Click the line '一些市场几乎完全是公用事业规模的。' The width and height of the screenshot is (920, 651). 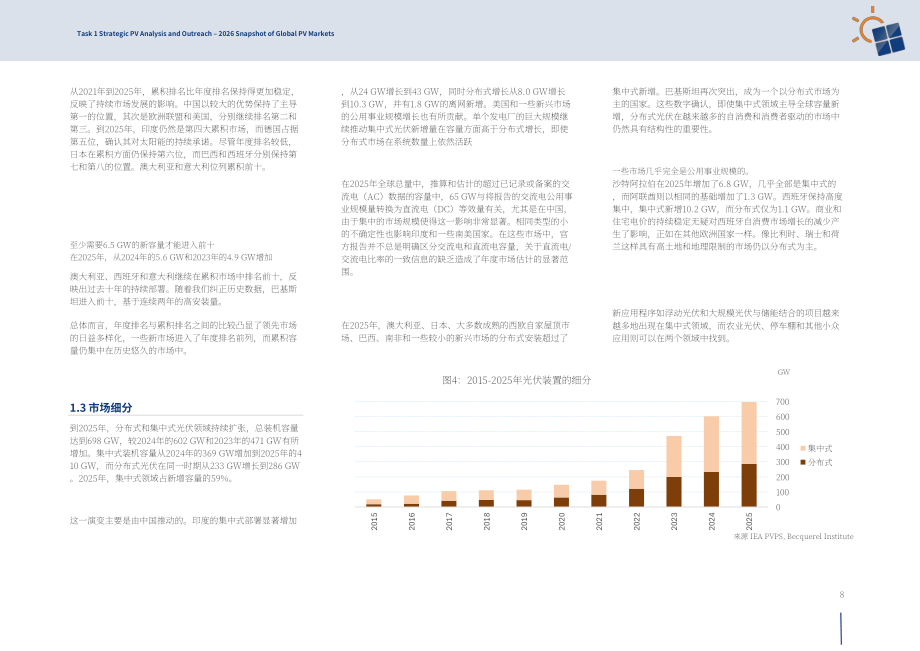click(681, 171)
